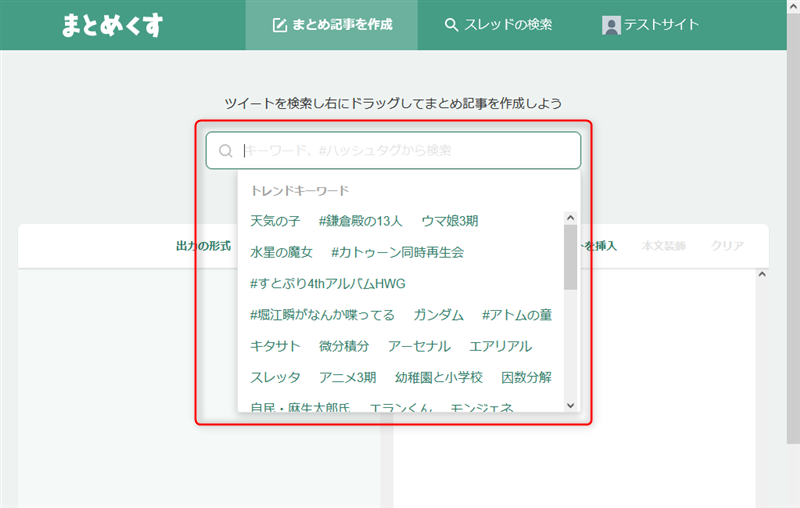Click the trend list scroll-down arrow

(x=570, y=405)
